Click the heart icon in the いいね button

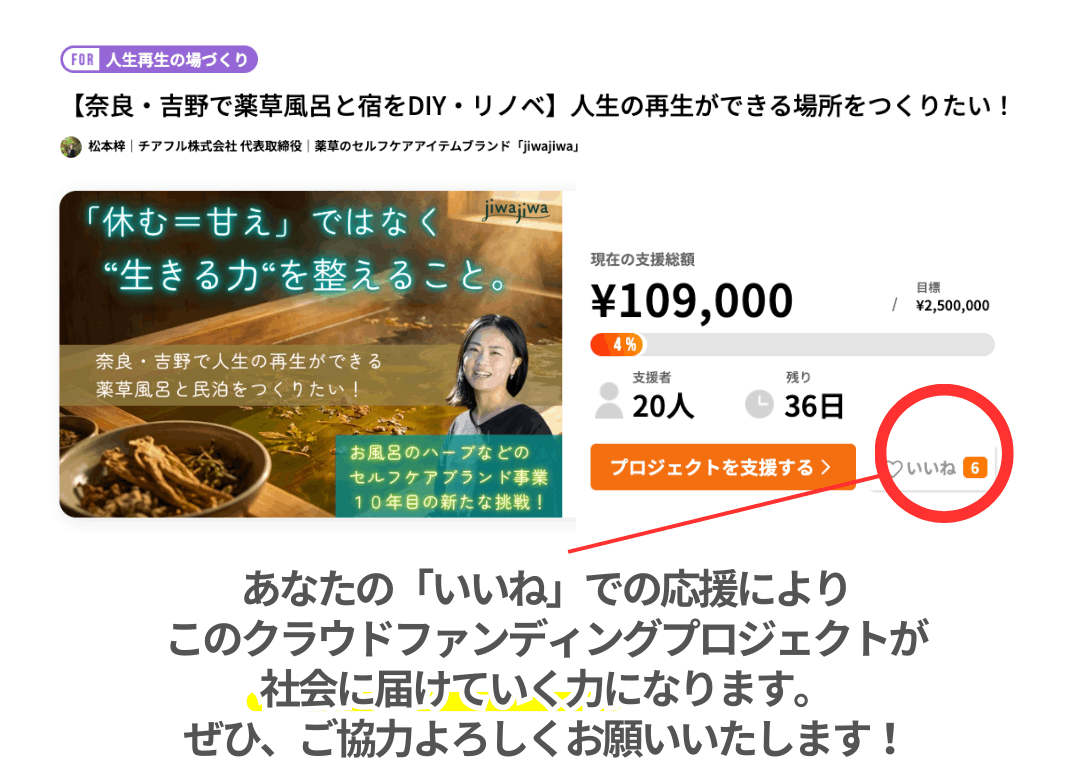[894, 469]
